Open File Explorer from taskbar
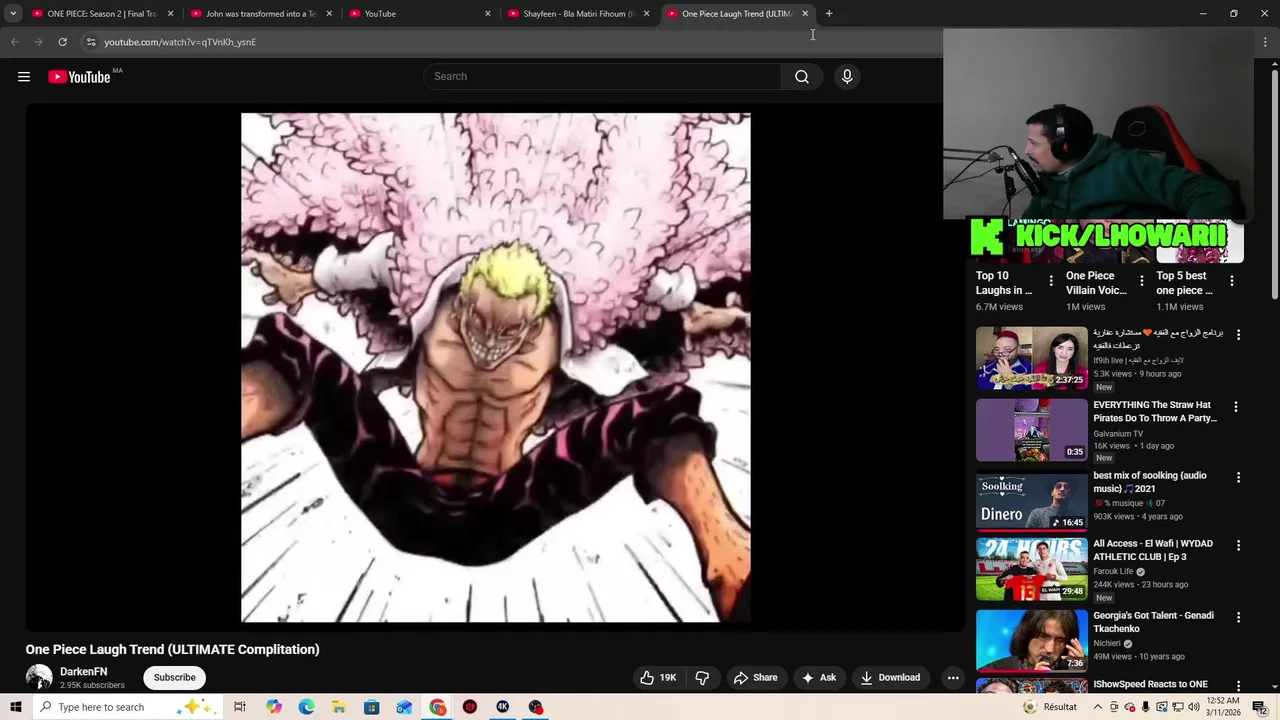1280x720 pixels. point(339,707)
